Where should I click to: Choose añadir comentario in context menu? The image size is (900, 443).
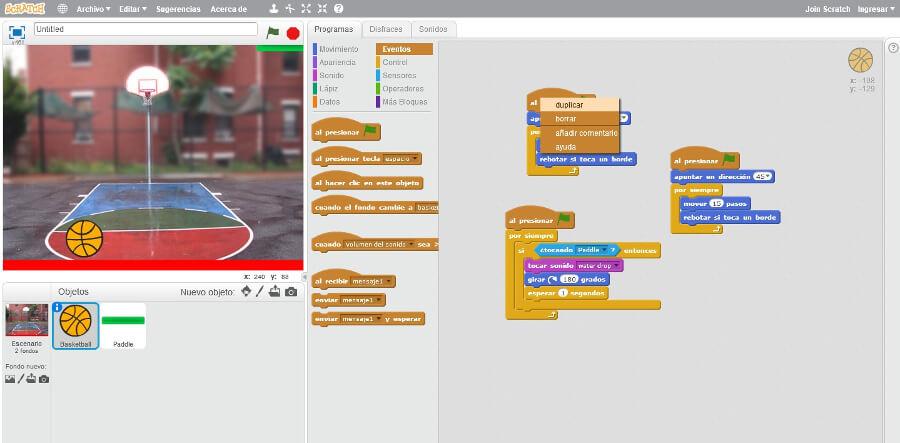tap(580, 133)
